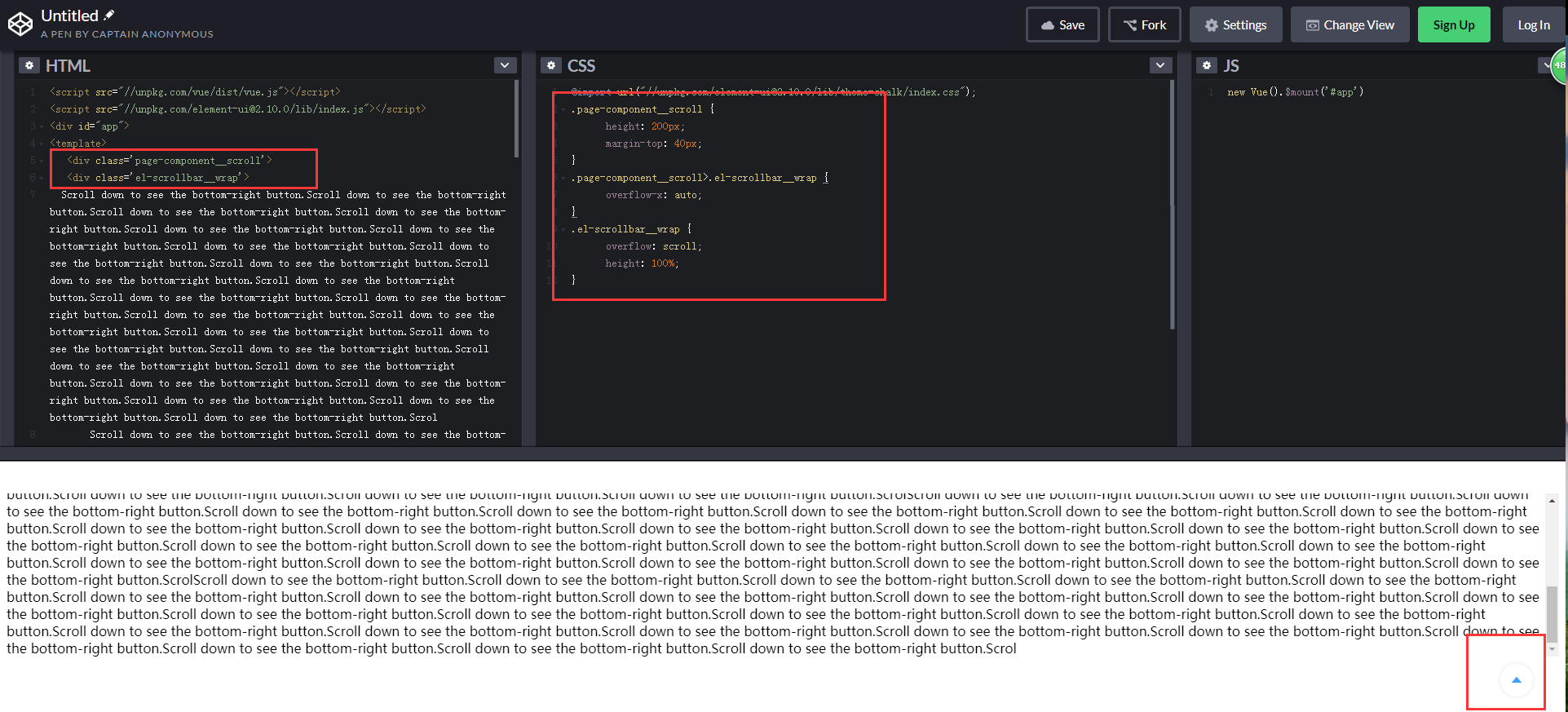Click the CSS panel title
Screen dimensions: 1568x712
click(581, 65)
